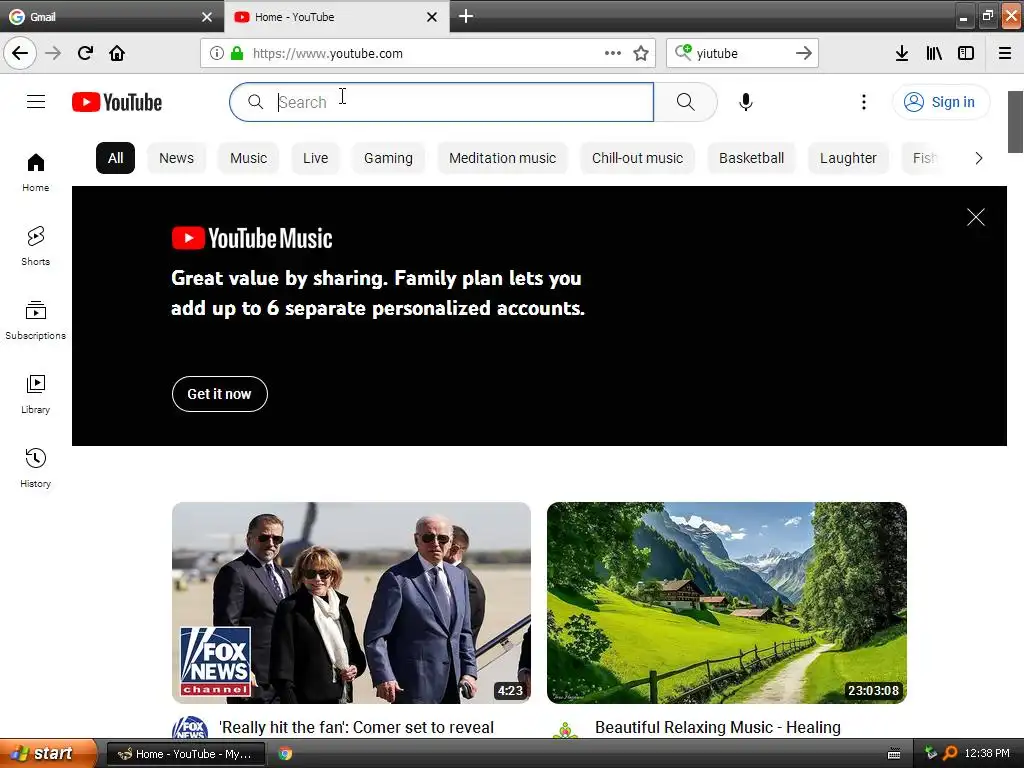Viewport: 1024px width, 768px height.
Task: Open History in YouTube sidebar
Action: click(35, 468)
